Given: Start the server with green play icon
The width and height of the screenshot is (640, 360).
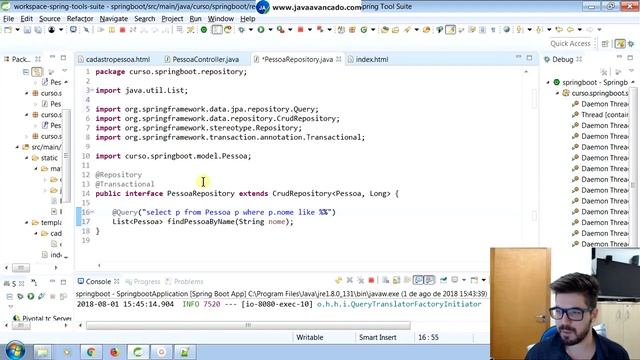Looking at the screenshot, I should (31, 296).
